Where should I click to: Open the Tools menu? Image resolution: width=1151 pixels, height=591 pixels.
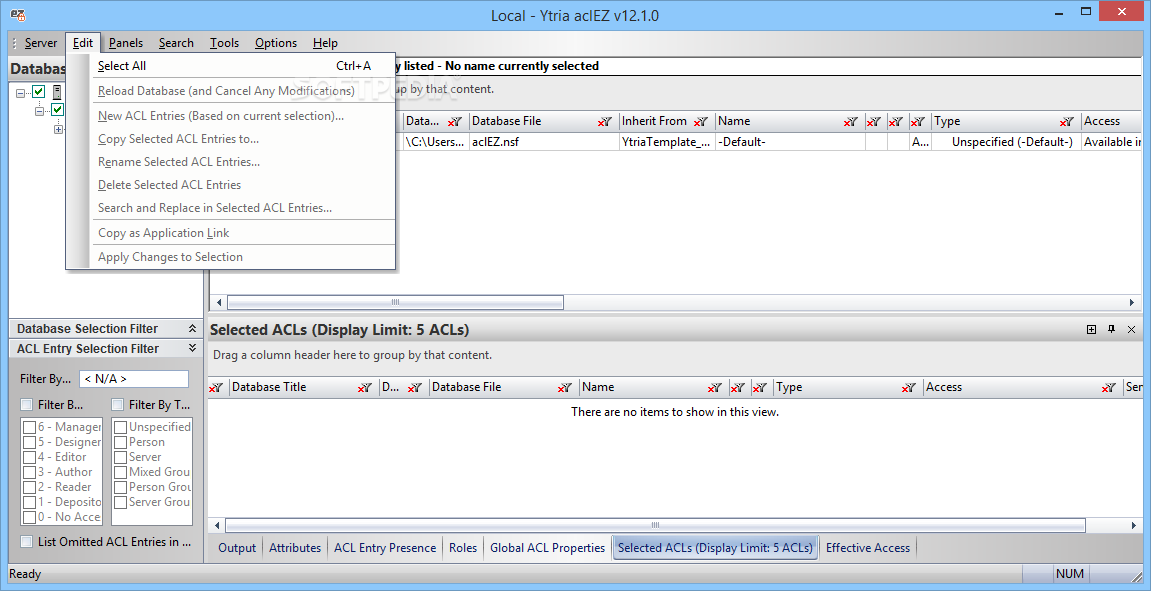224,43
